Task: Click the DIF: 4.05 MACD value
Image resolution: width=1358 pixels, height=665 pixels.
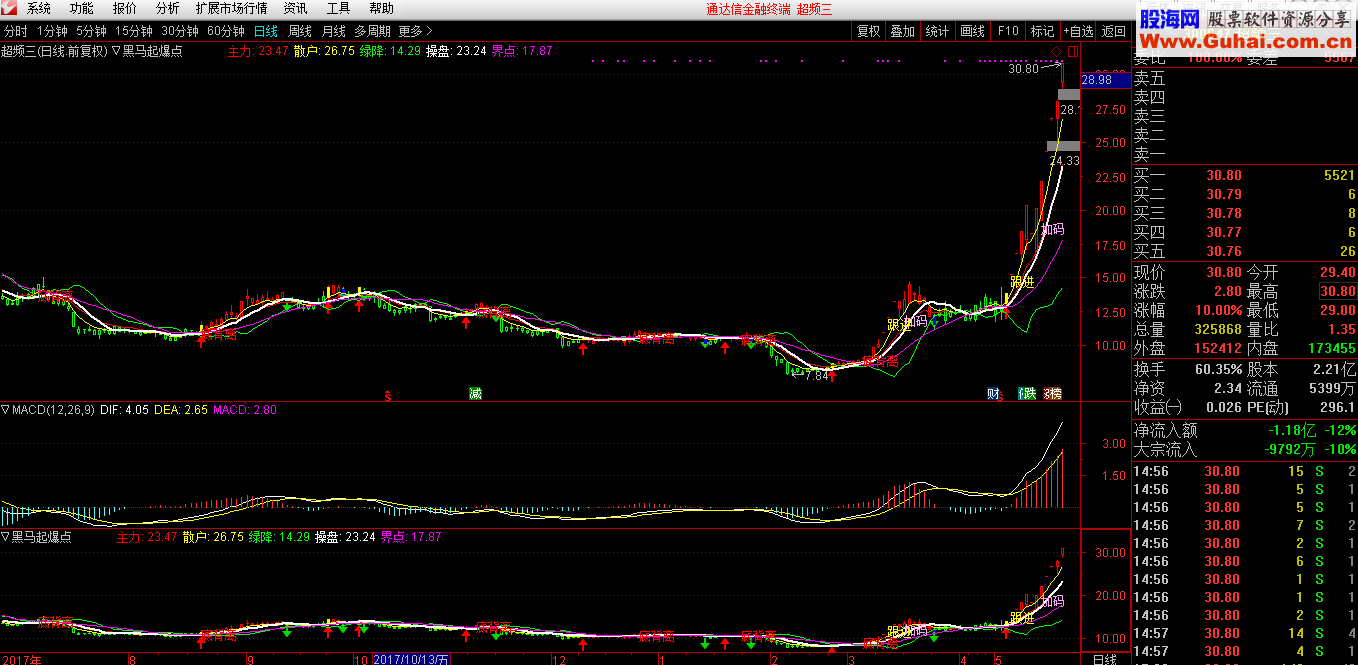Action: [125, 410]
